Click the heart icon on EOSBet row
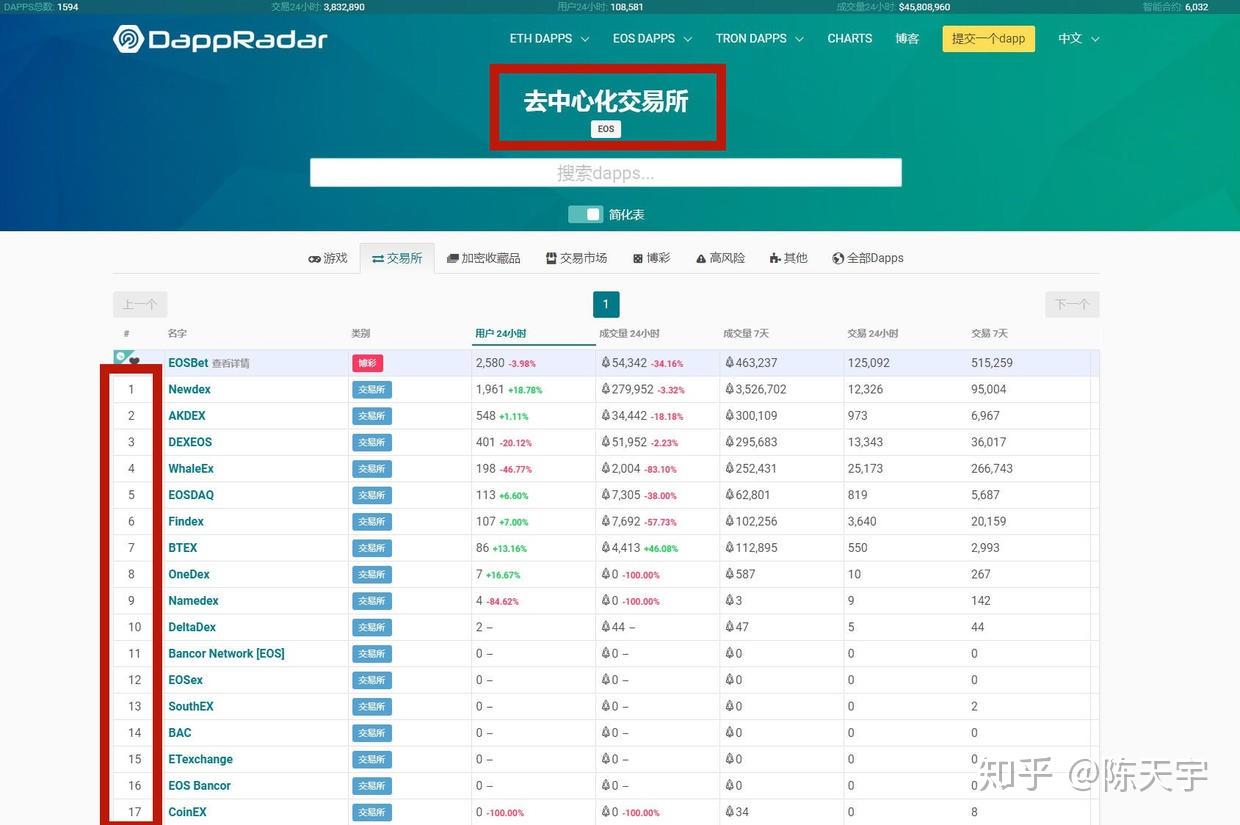This screenshot has height=825, width=1240. pos(134,362)
